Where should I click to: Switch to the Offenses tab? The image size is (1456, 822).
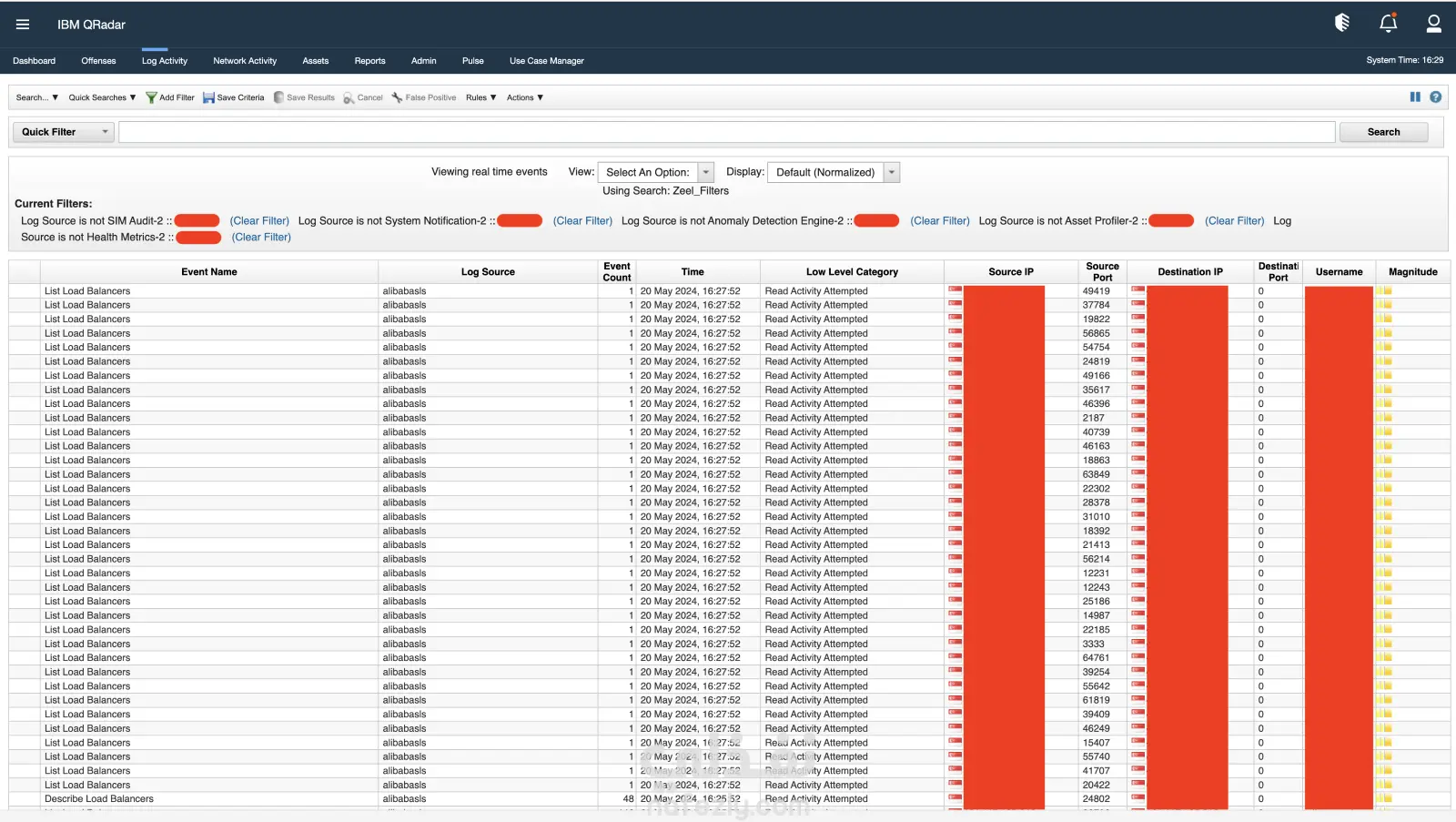click(x=98, y=61)
